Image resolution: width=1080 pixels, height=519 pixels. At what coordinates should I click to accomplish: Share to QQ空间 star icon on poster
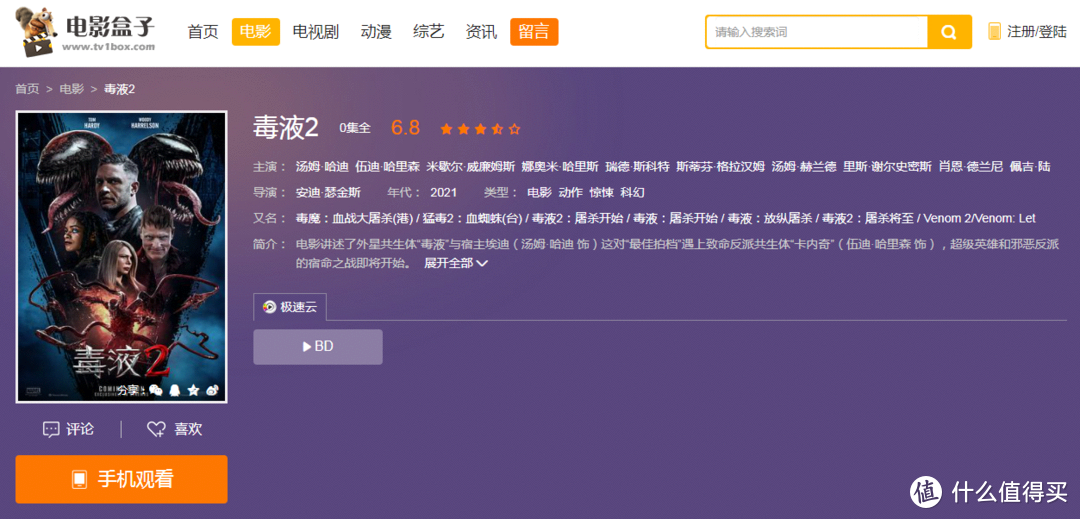coord(193,390)
